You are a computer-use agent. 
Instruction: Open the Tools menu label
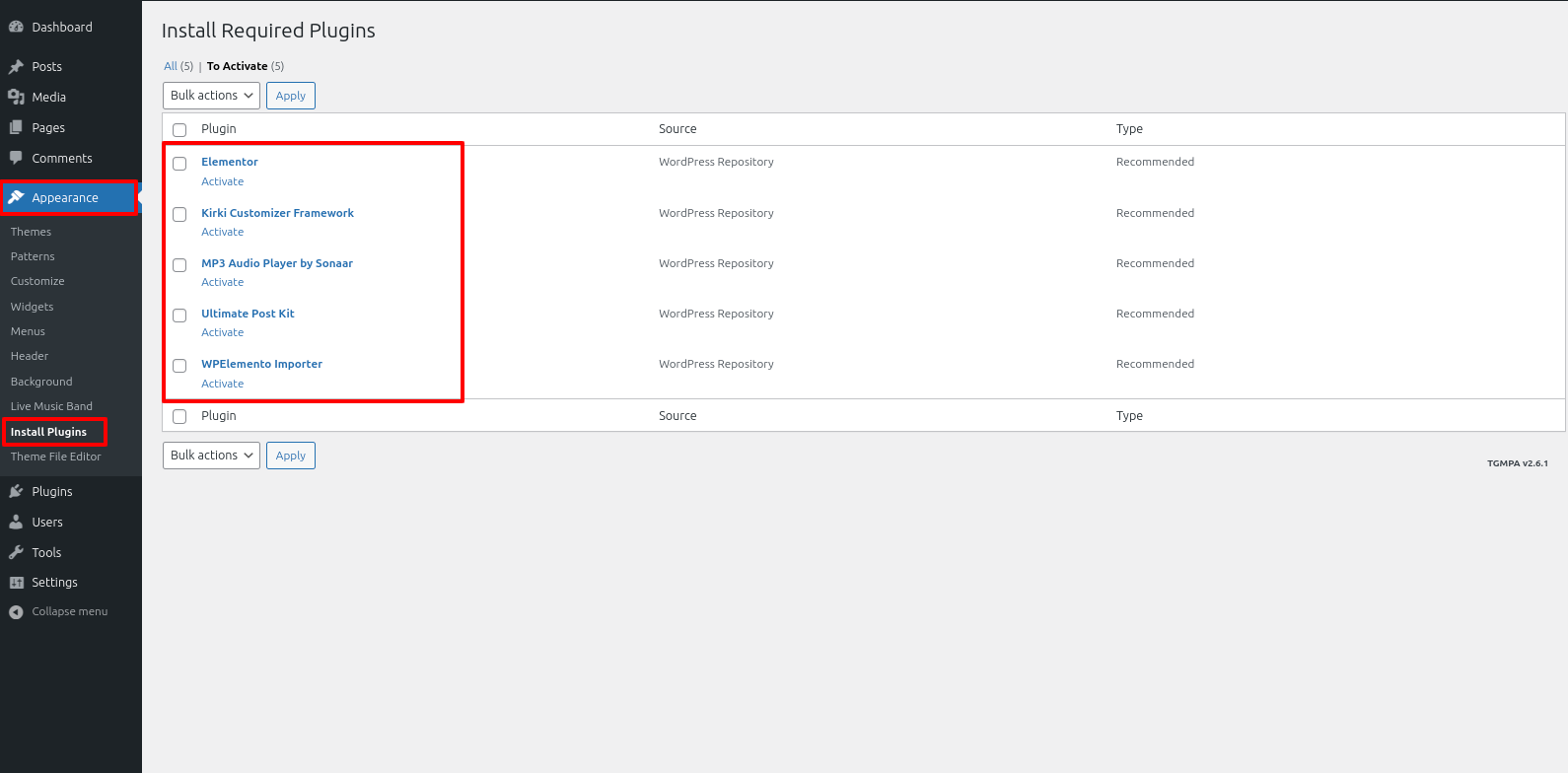46,552
